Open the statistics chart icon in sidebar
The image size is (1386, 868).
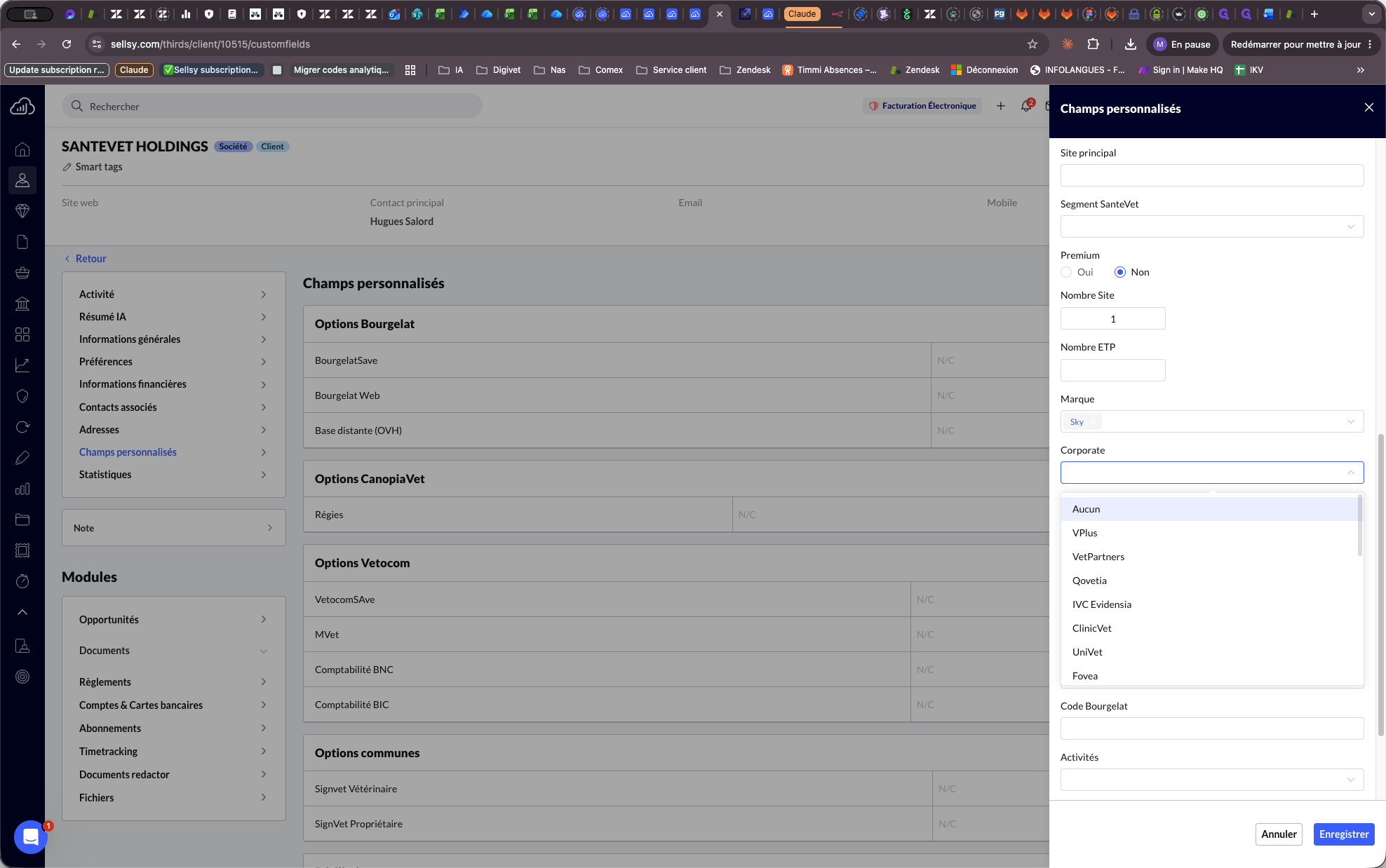[x=22, y=365]
